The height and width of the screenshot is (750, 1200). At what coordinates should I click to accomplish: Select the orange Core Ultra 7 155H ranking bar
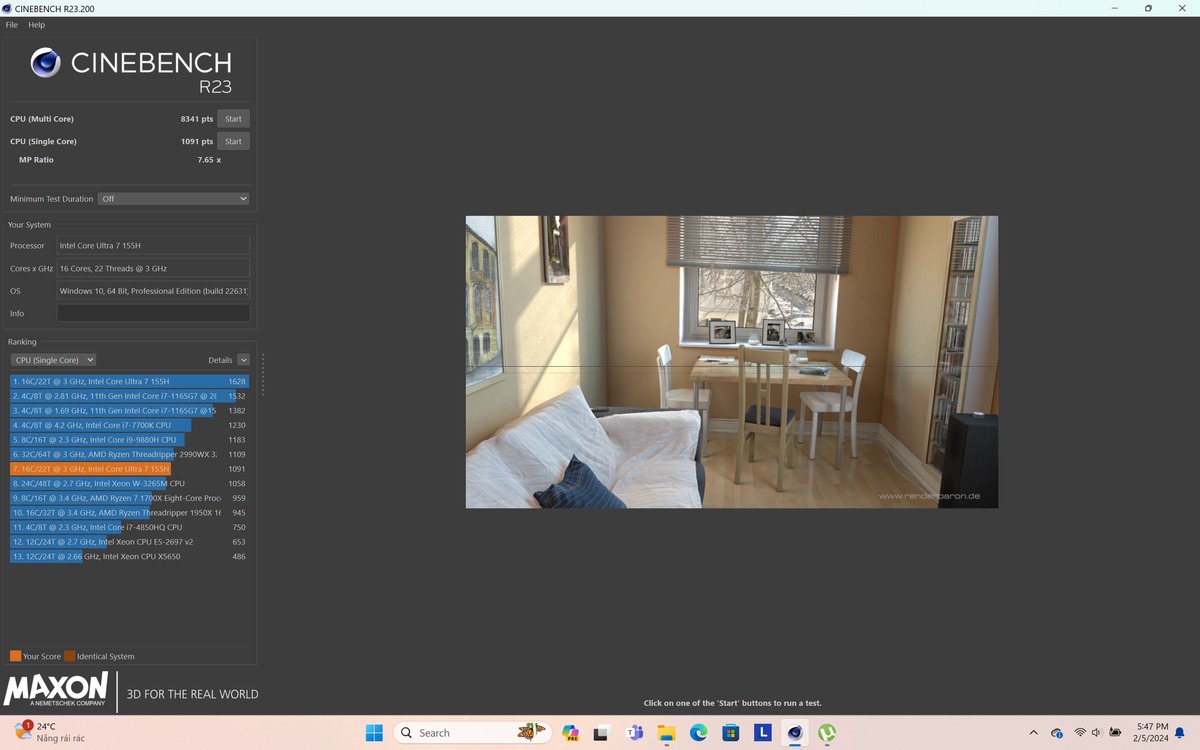(91, 469)
